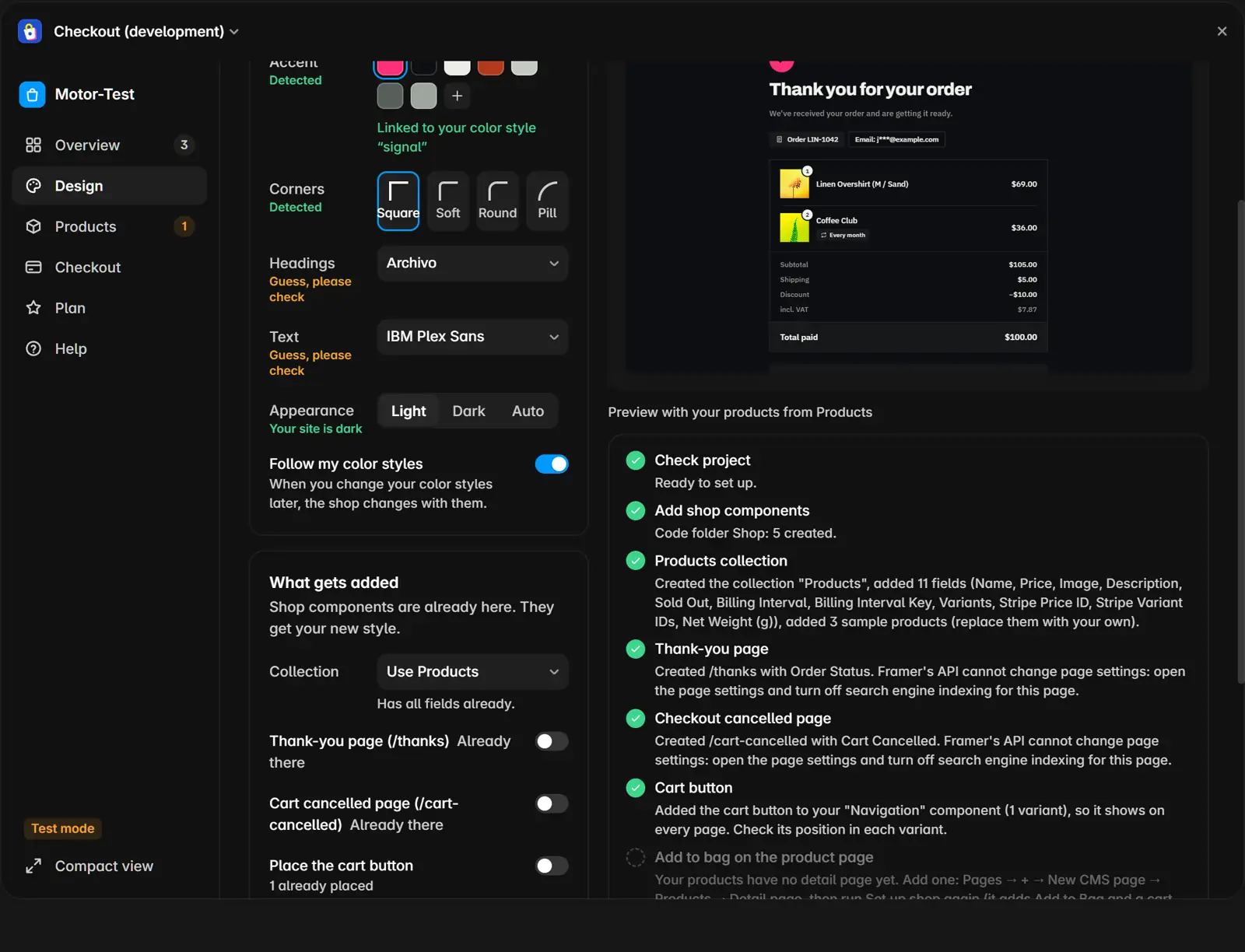Open Checkout sidebar item
The image size is (1245, 952).
110,267
